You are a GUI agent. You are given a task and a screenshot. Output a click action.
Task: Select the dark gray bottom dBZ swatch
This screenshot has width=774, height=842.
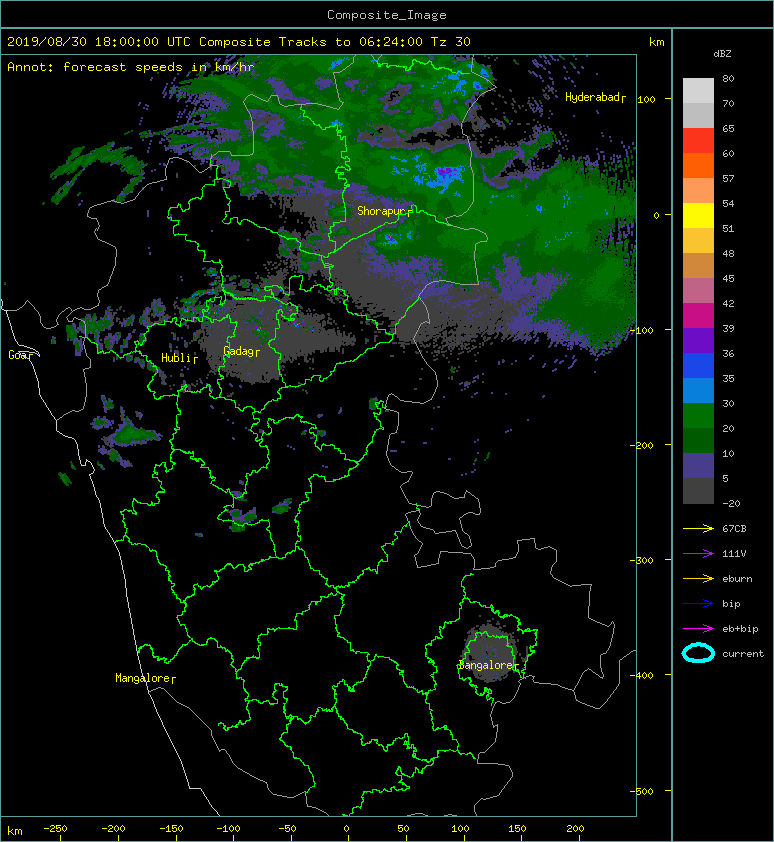click(698, 491)
